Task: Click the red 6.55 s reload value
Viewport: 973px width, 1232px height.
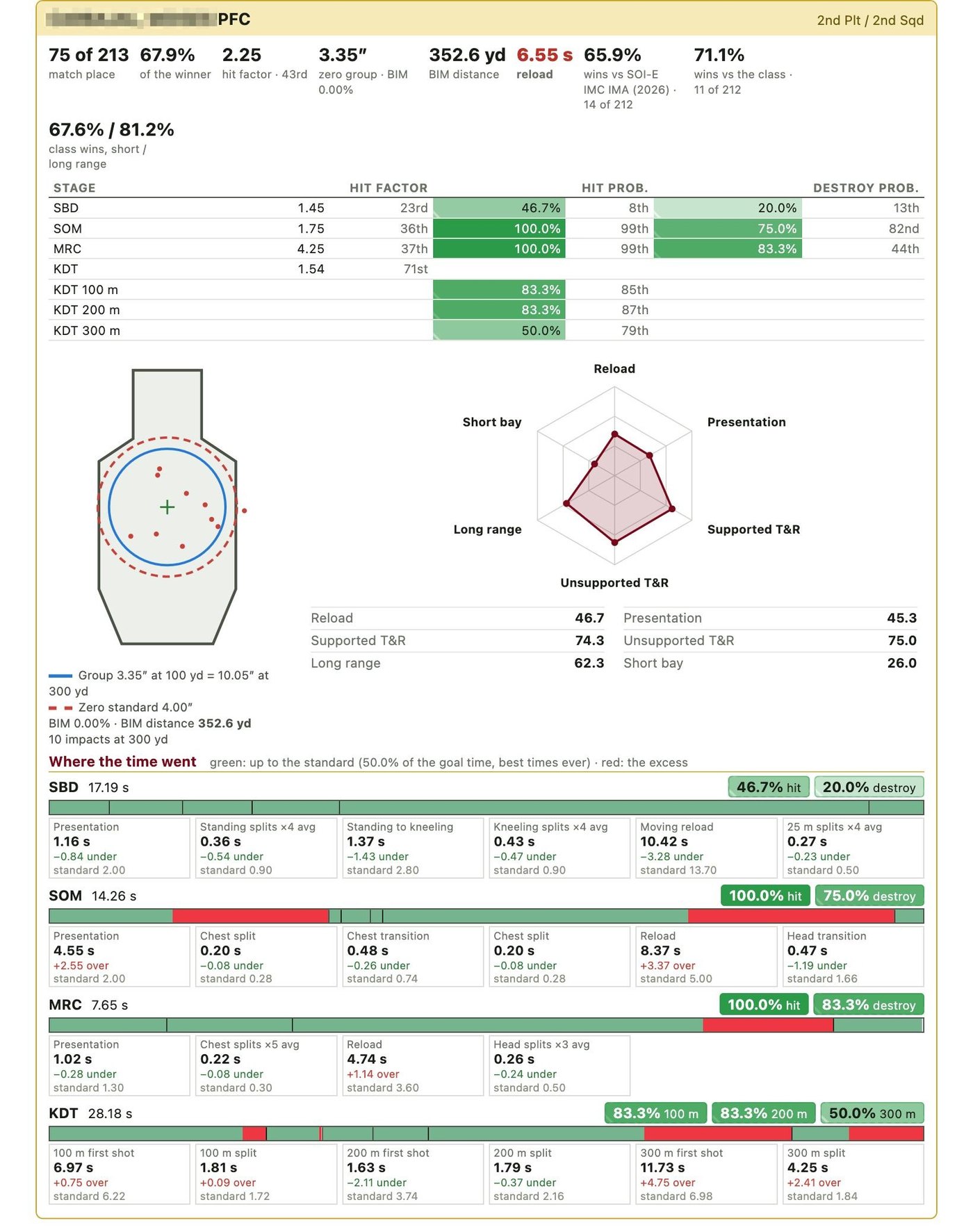Action: click(544, 55)
